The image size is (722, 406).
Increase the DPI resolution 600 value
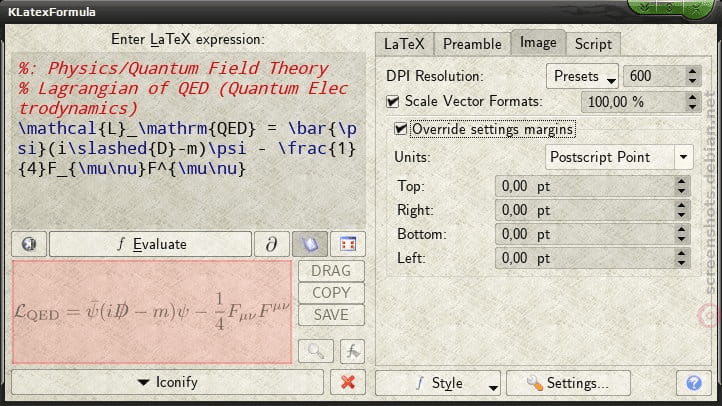pos(692,71)
